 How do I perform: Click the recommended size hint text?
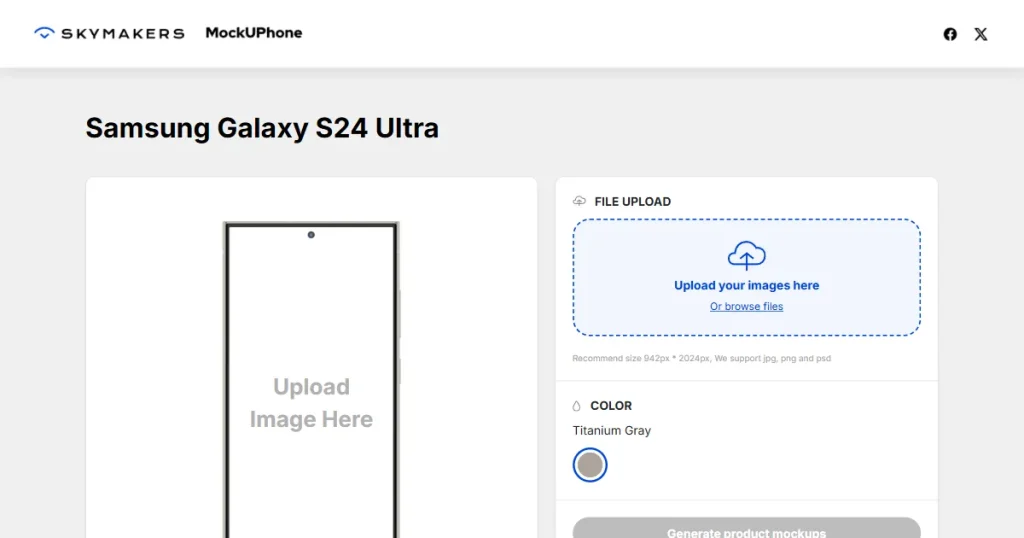click(701, 358)
